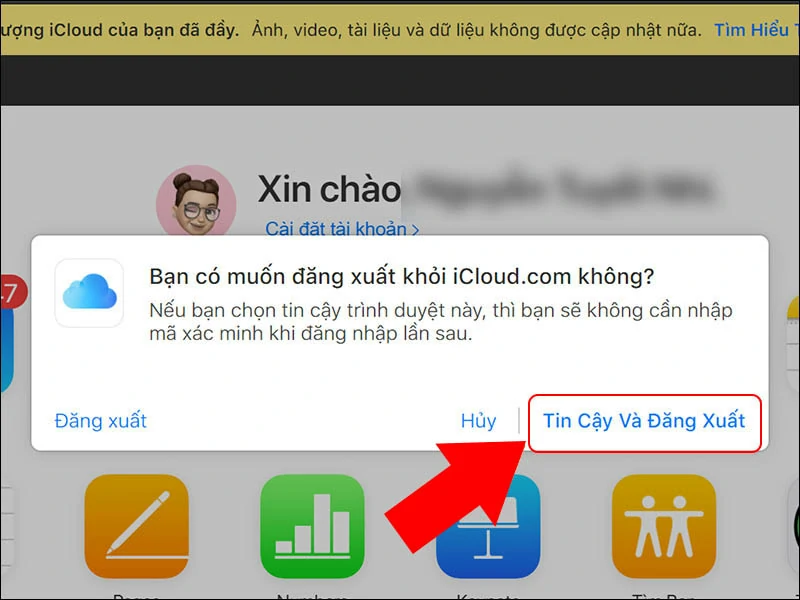This screenshot has height=600, width=800.
Task: Open the Pages app icon
Action: pos(137,526)
